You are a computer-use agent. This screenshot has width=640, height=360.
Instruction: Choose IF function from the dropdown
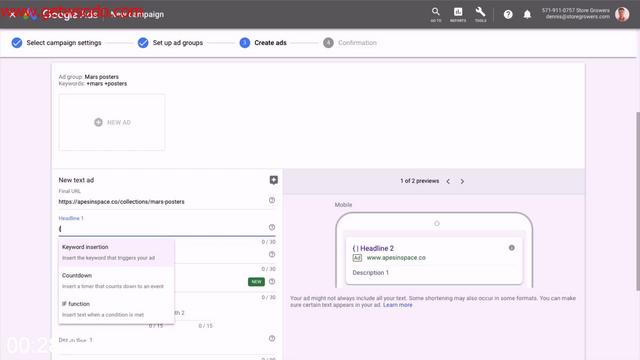click(116, 309)
